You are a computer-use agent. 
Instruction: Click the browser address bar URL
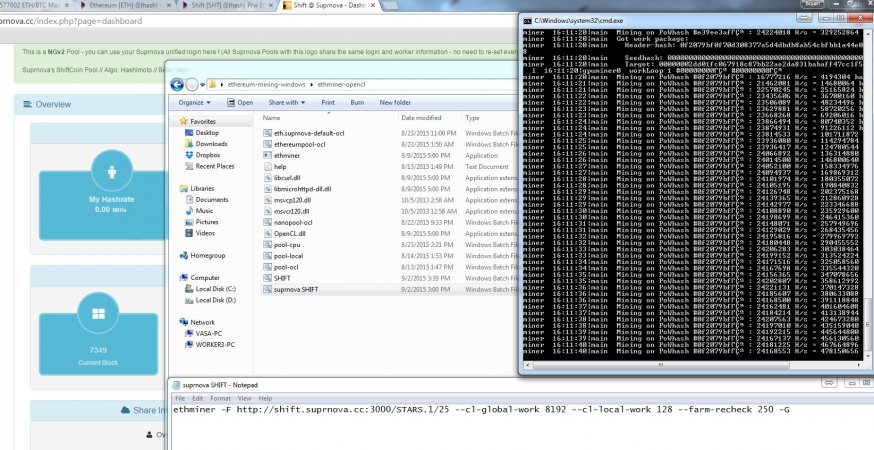pyautogui.click(x=70, y=21)
